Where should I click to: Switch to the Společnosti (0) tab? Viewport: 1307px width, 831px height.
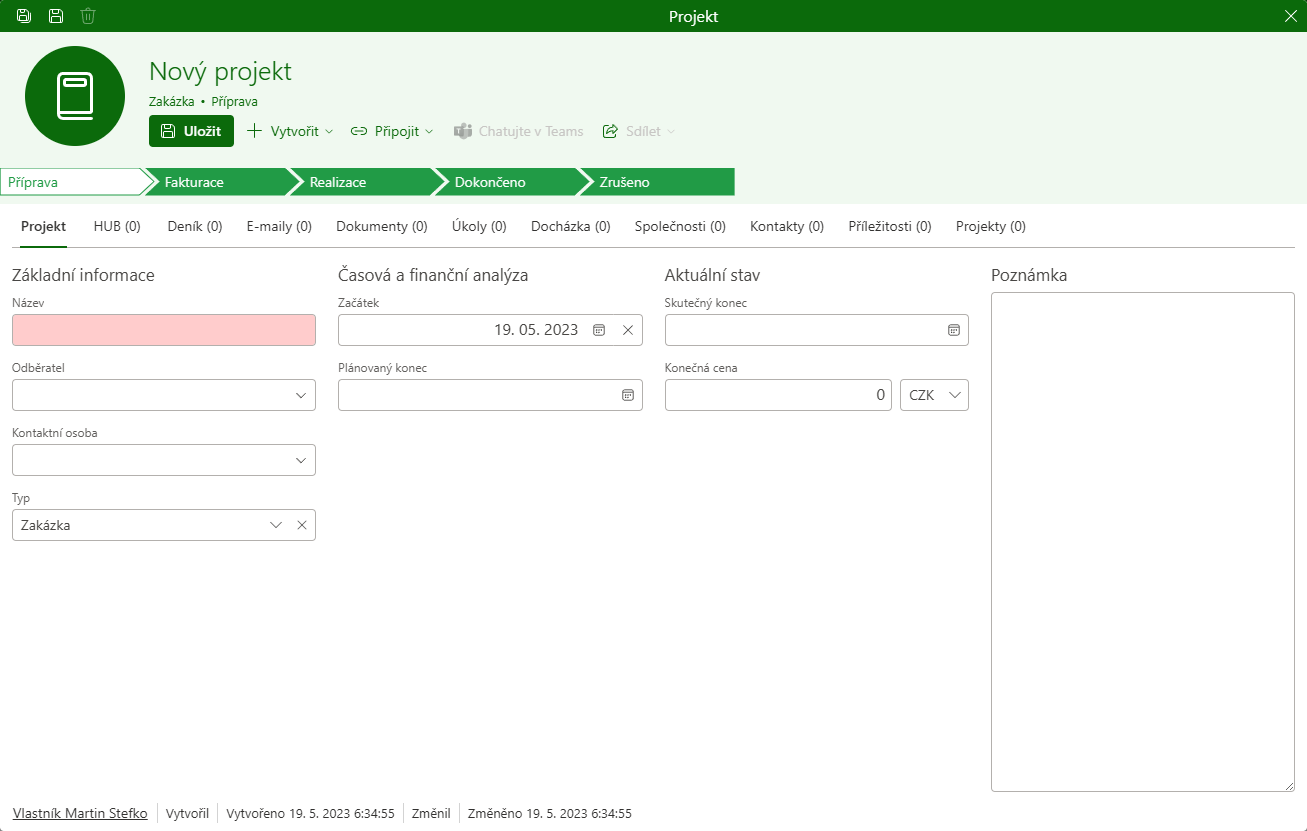[x=680, y=227]
